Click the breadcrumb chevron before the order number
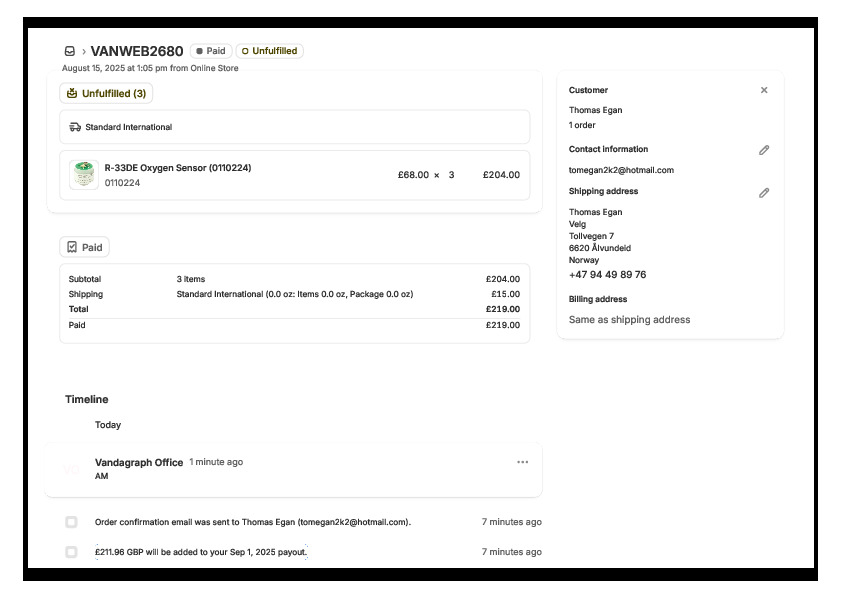Viewport: 842px width, 595px height. (83, 51)
